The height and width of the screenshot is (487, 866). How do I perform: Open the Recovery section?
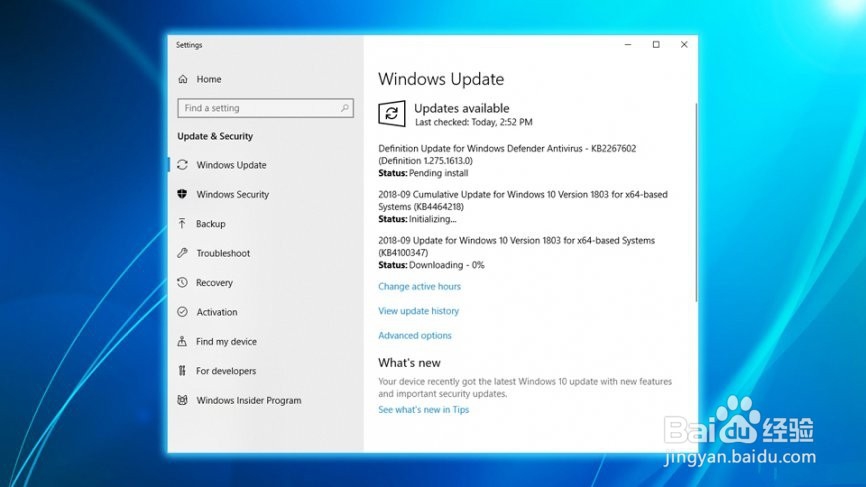click(214, 282)
